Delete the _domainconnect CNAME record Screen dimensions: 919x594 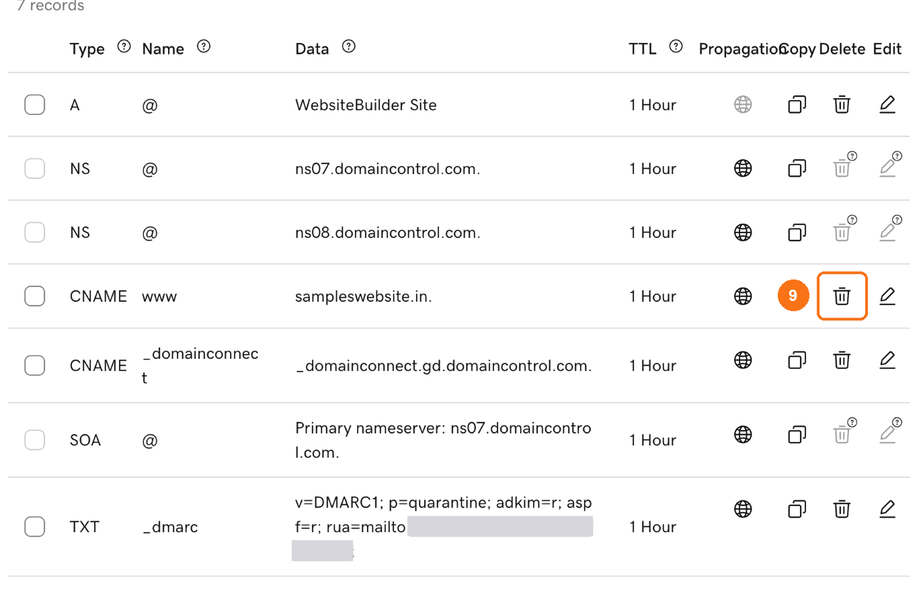pos(842,359)
